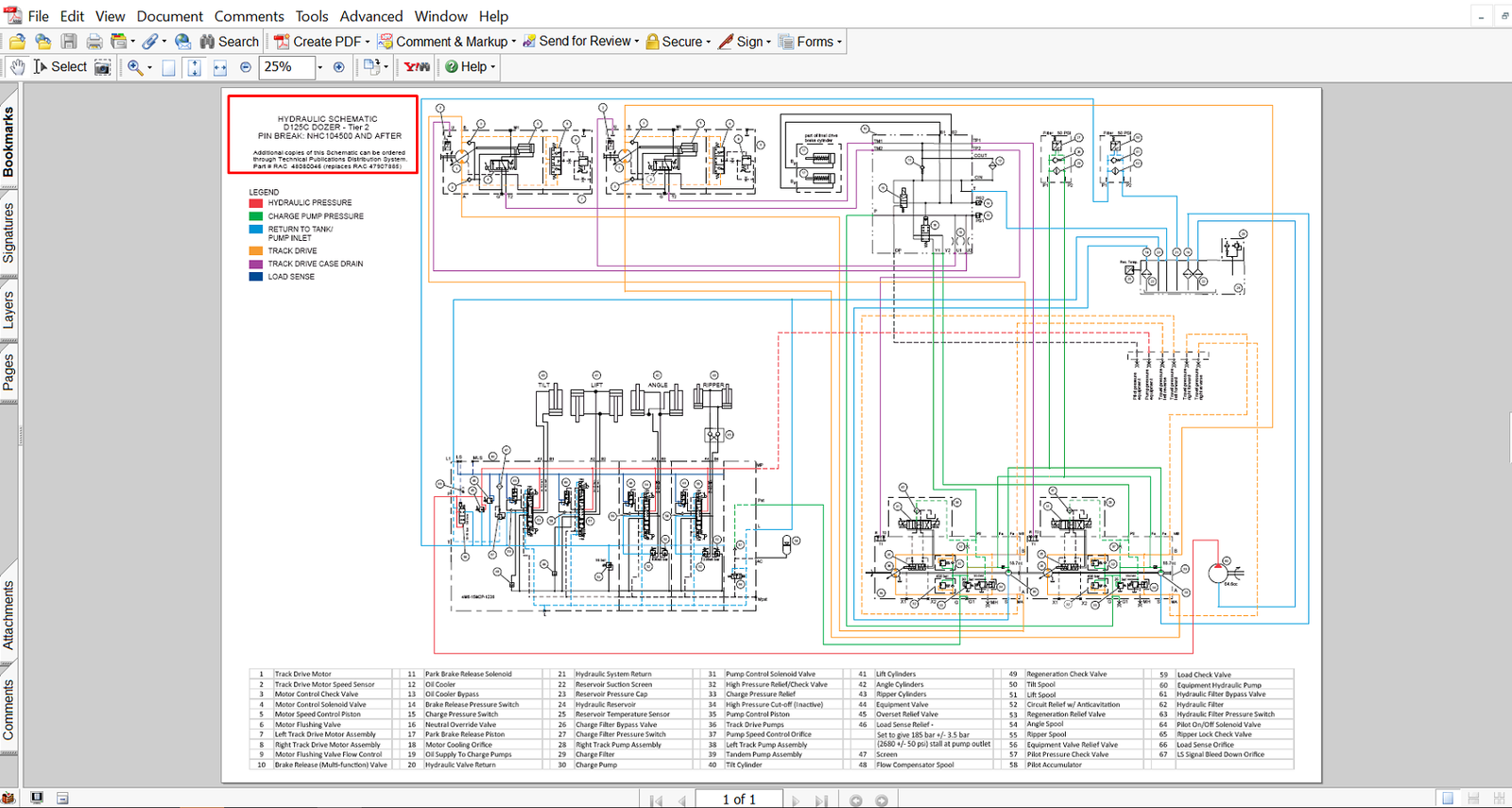Viewport: 1512px width, 808px height.
Task: Open the Document menu
Action: pyautogui.click(x=169, y=16)
